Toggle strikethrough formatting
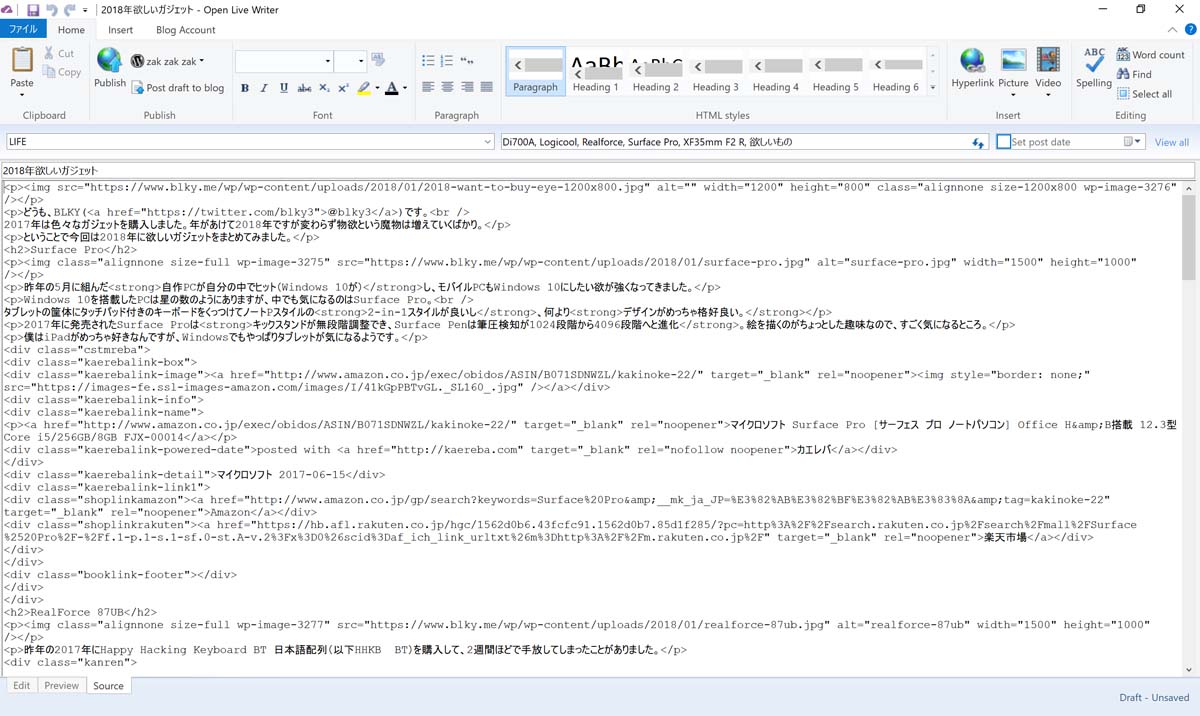The image size is (1200, 716). pos(304,88)
